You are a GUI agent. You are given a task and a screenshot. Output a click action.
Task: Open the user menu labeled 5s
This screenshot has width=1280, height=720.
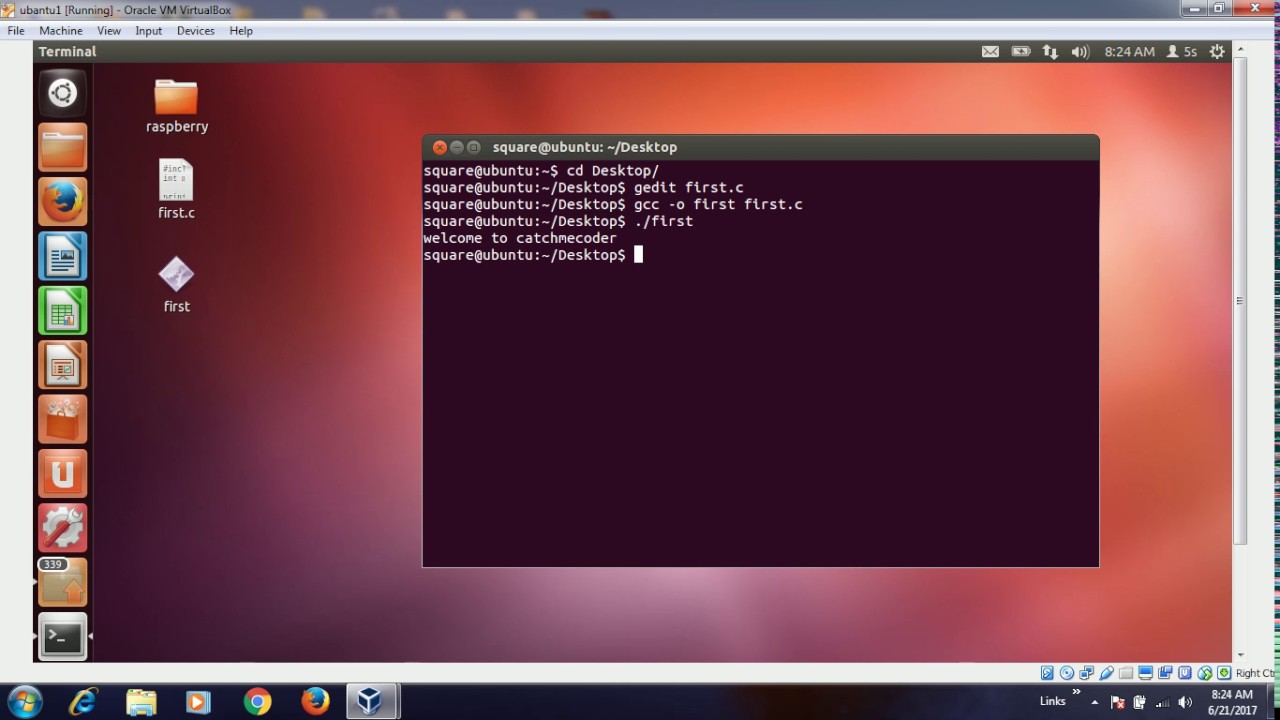(x=1182, y=52)
